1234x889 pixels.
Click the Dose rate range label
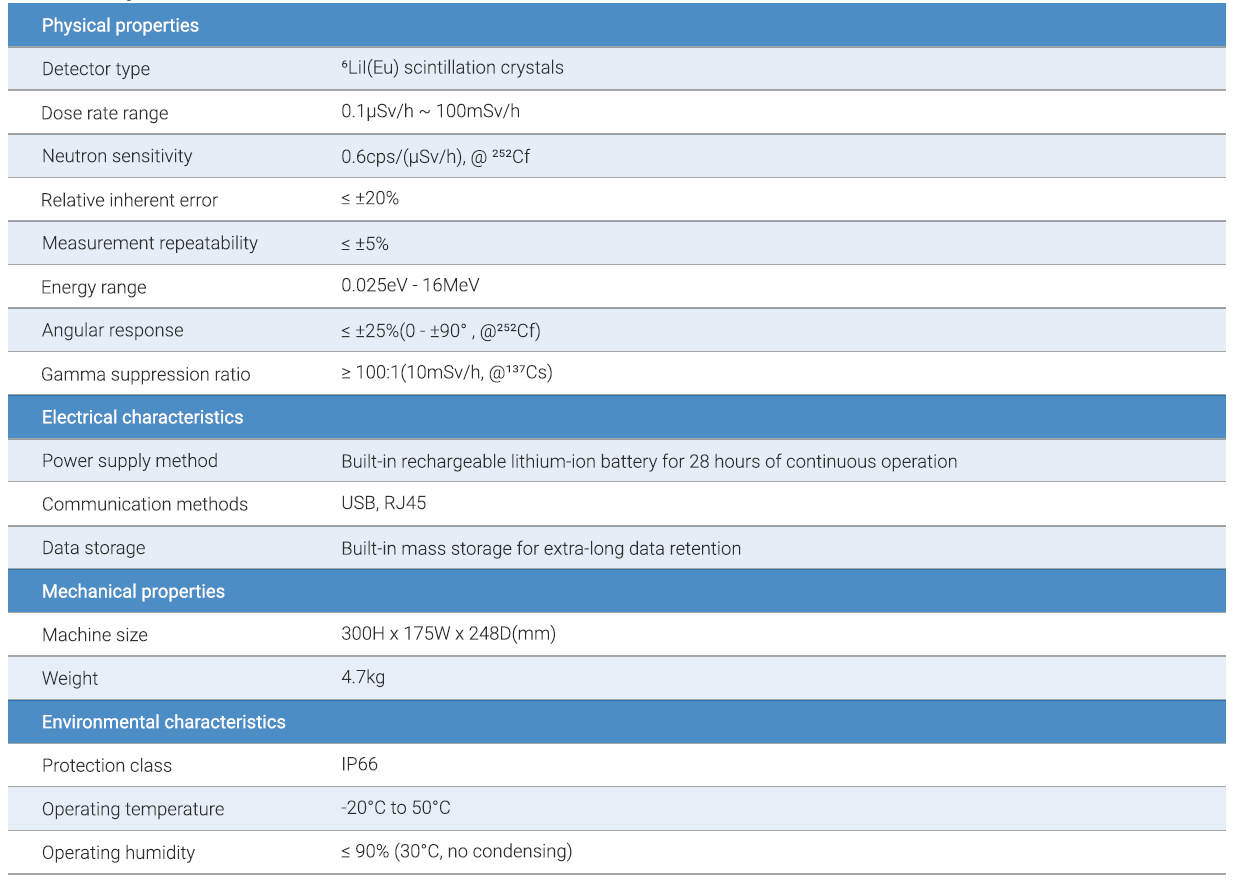[105, 113]
